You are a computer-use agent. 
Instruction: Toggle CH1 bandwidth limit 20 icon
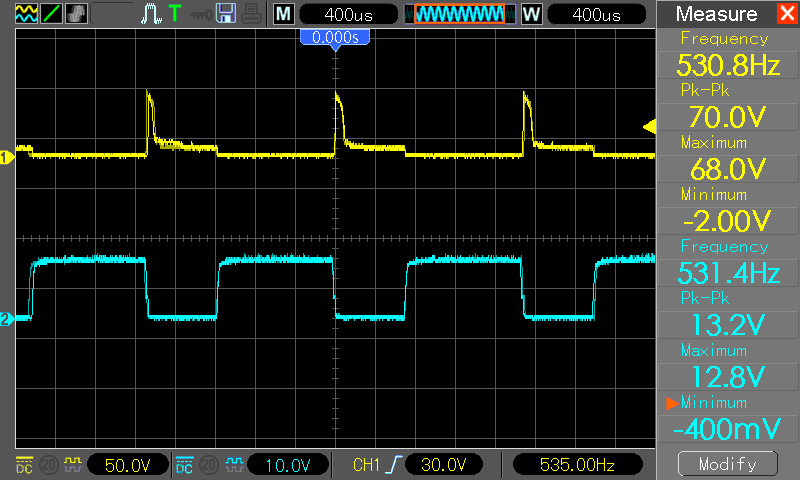tap(49, 465)
